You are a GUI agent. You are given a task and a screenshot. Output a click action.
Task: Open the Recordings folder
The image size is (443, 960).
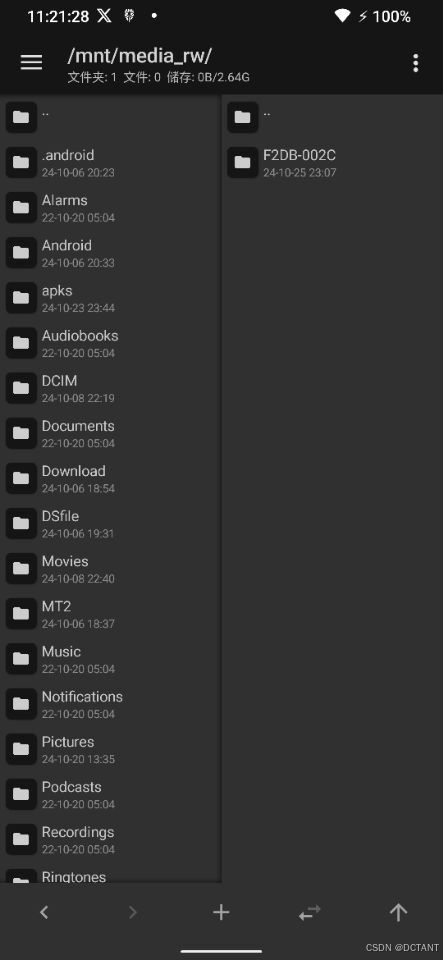click(x=110, y=839)
